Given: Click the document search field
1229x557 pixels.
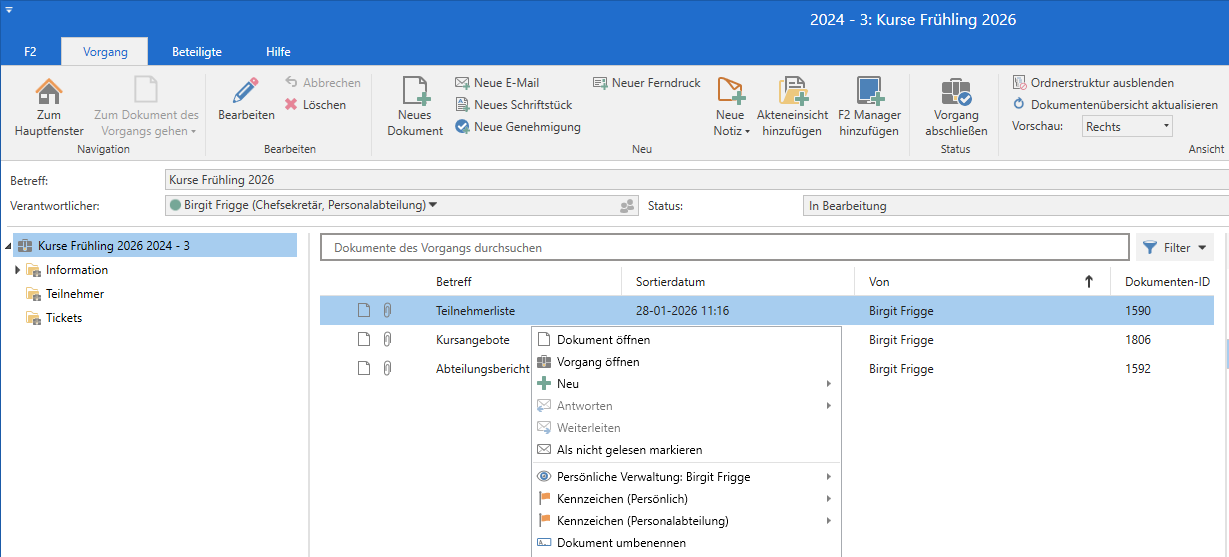Looking at the screenshot, I should 724,247.
